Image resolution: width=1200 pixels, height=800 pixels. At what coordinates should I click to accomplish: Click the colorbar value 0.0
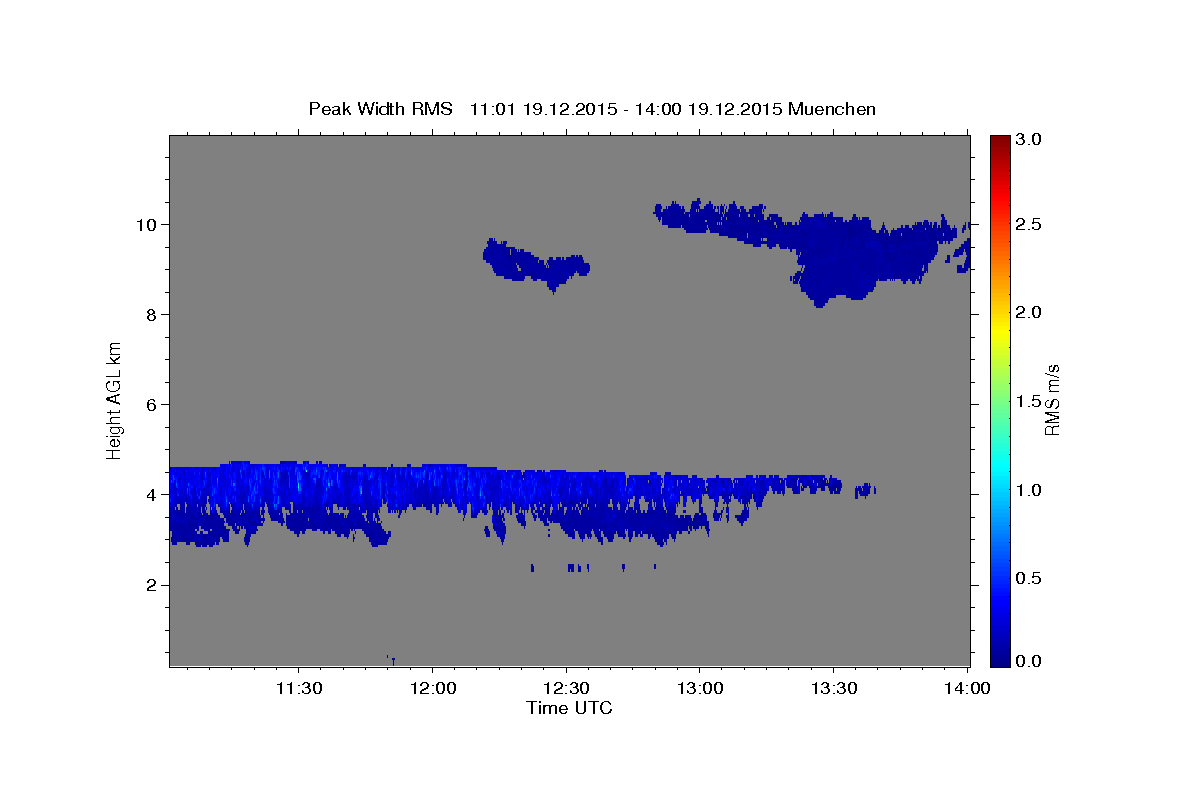(x=1030, y=661)
